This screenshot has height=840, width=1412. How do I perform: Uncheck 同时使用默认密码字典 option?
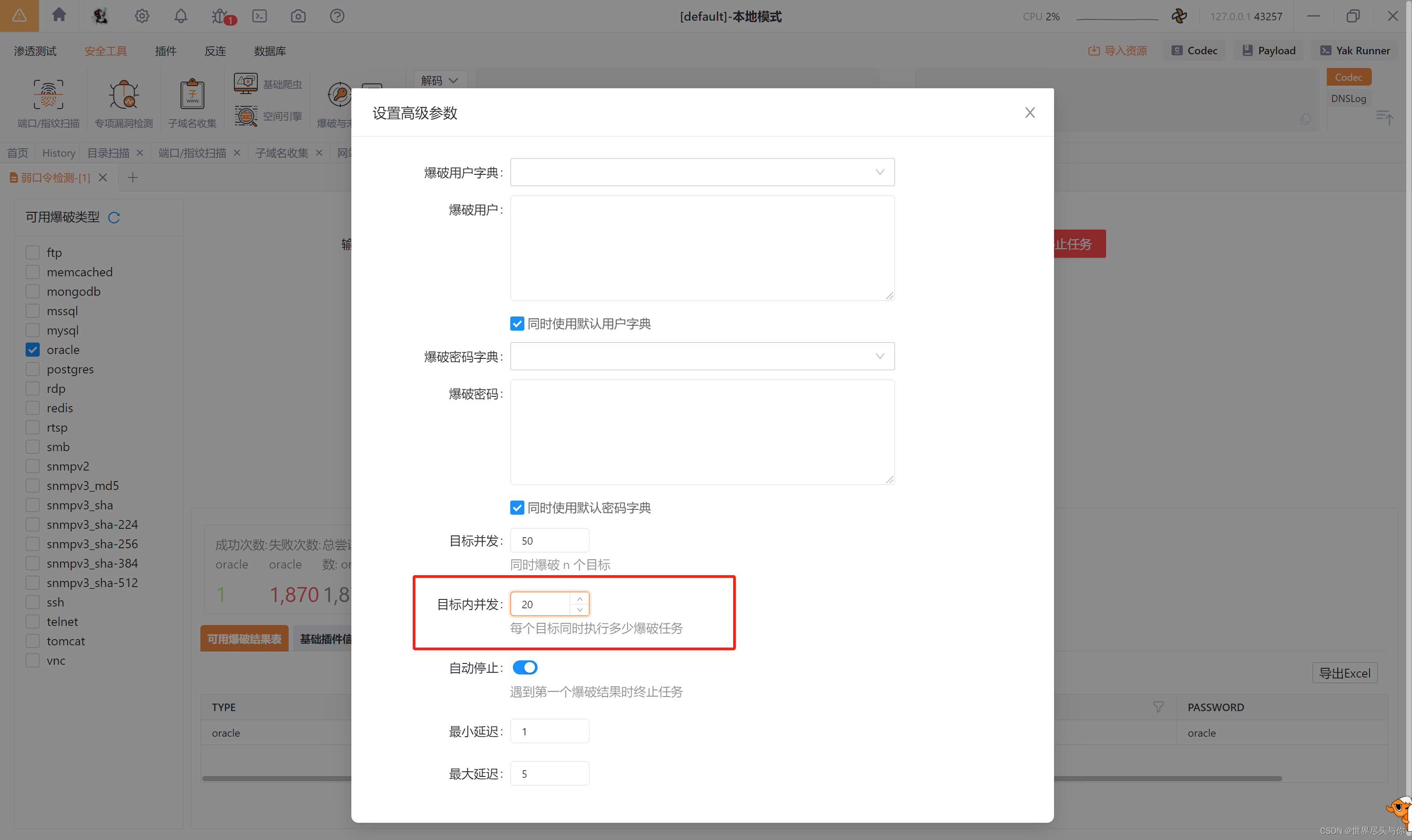(517, 507)
